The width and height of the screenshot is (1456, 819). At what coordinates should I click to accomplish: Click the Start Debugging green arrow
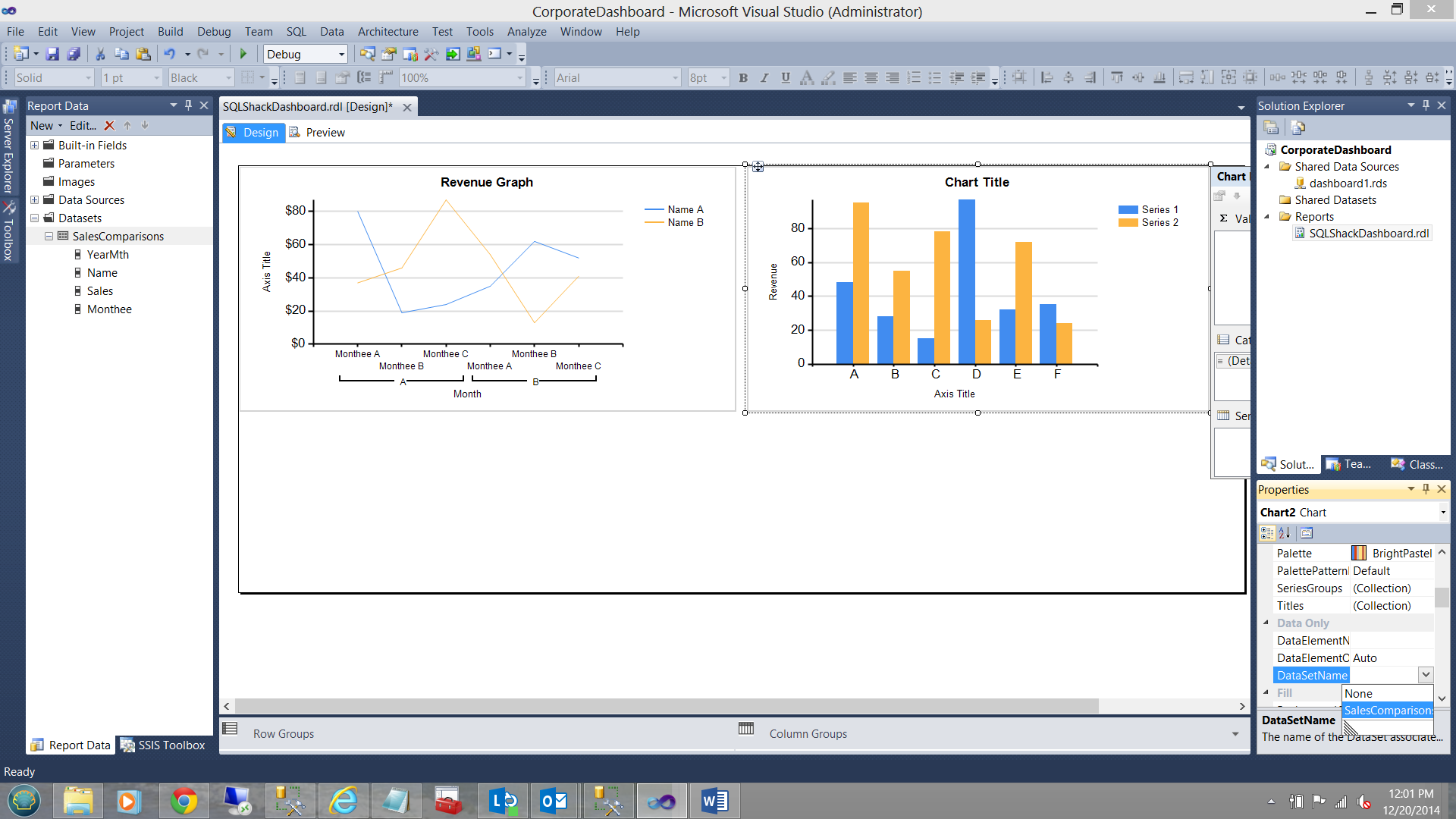coord(243,54)
